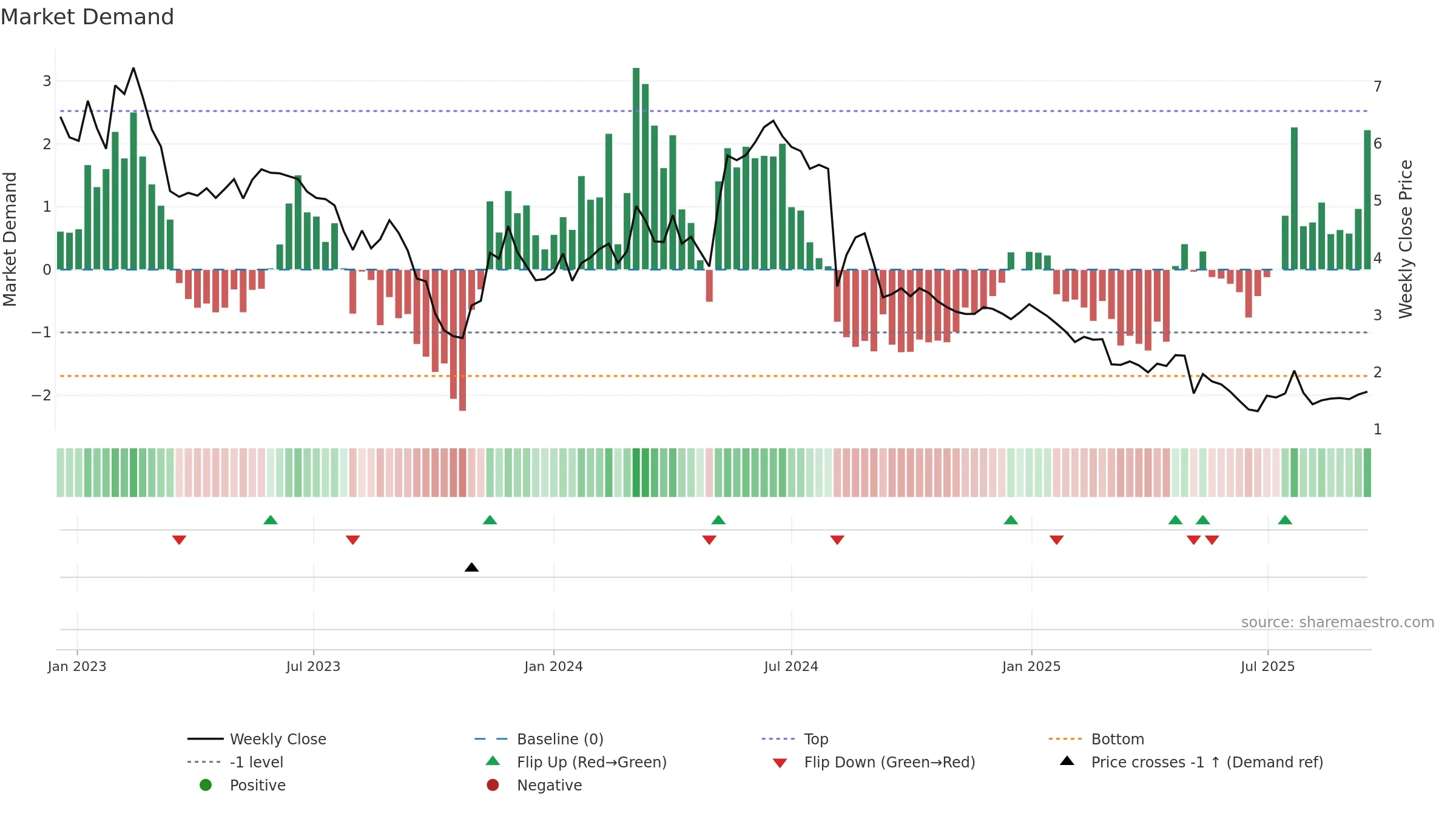This screenshot has width=1456, height=819.
Task: Click the first red flip-down marker near Mar 2023
Action: pyautogui.click(x=179, y=540)
